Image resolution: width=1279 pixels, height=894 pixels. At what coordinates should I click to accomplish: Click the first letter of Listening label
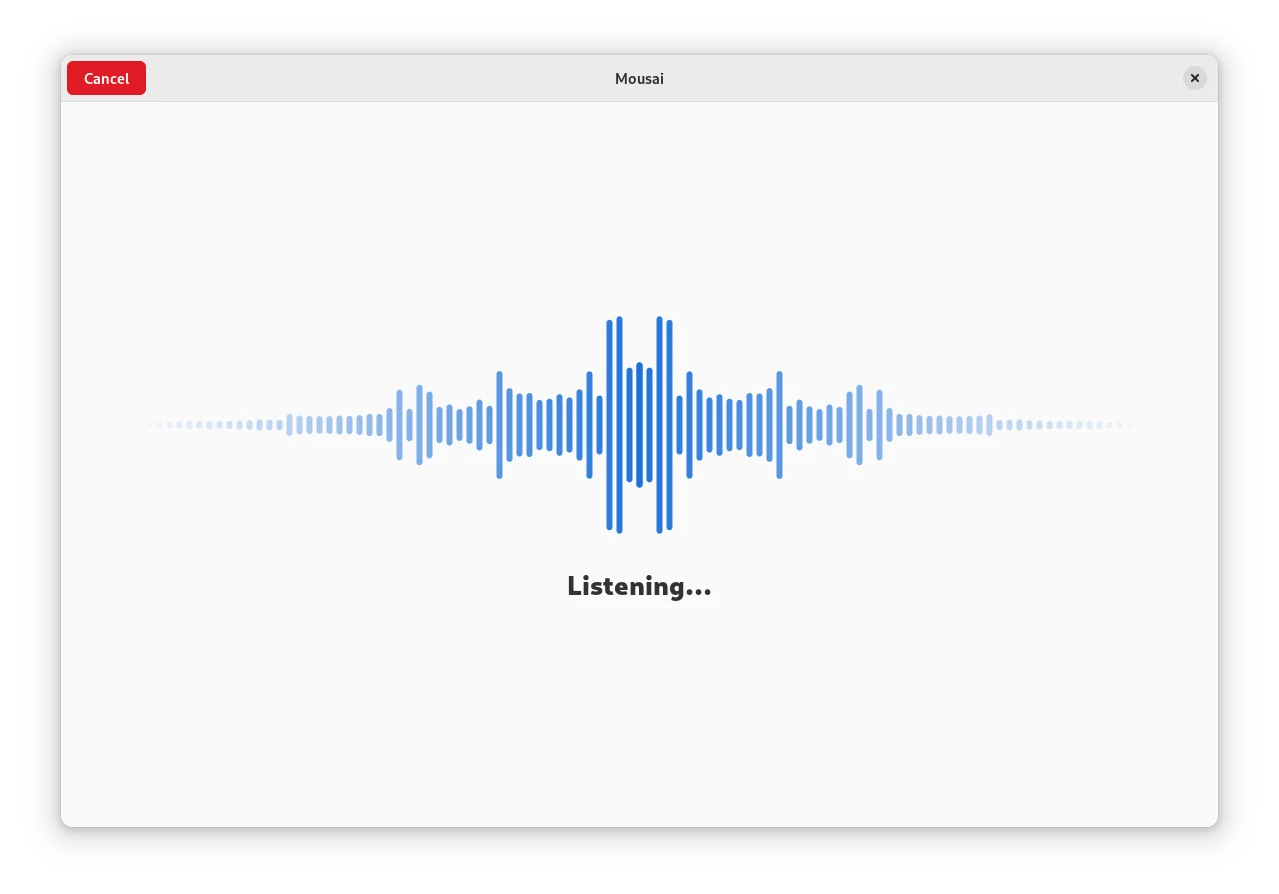[574, 585]
